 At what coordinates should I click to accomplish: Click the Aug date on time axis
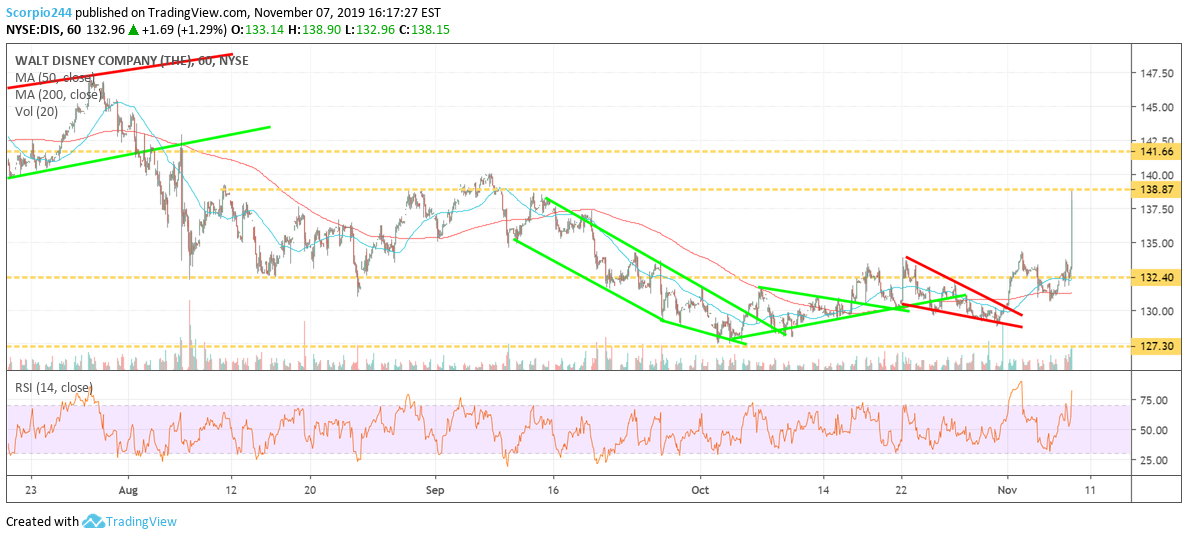[x=128, y=490]
